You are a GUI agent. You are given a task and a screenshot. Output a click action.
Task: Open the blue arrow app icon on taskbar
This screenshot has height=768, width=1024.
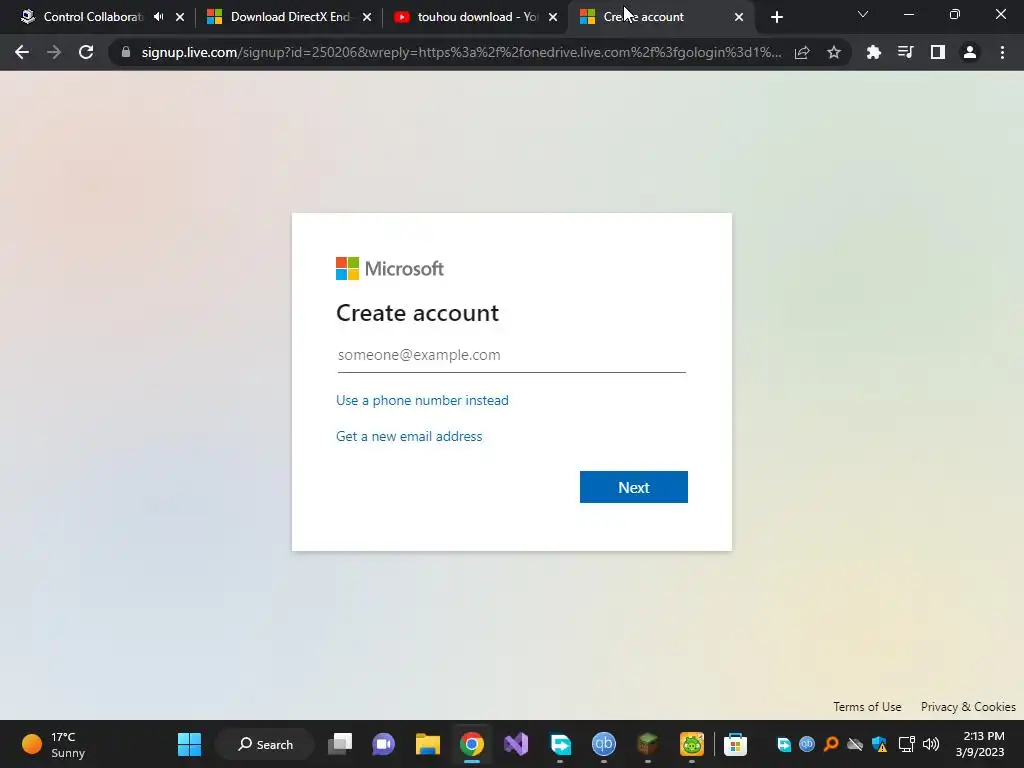(x=560, y=744)
